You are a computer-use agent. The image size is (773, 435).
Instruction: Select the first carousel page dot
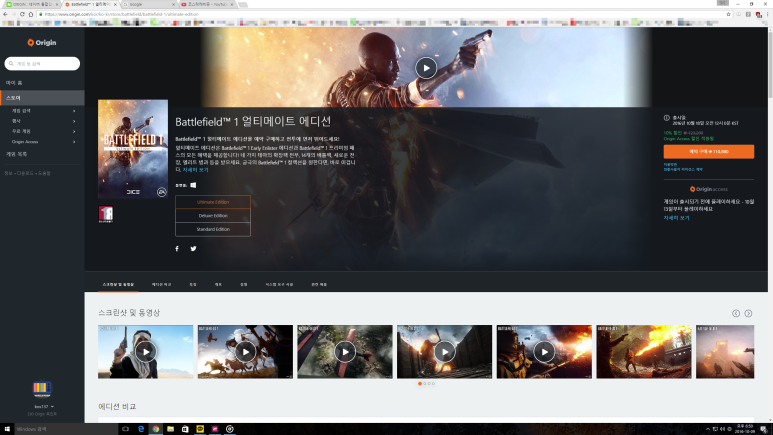click(x=420, y=384)
